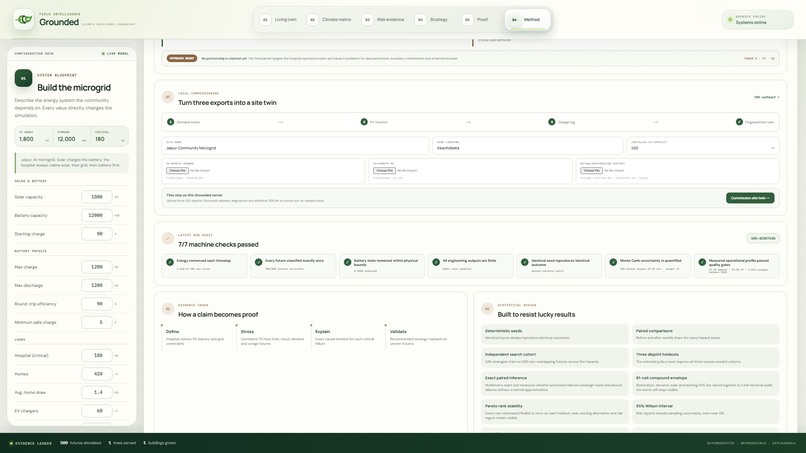Edit the Hospital (critical) load field
This screenshot has width=806, height=453.
pyautogui.click(x=97, y=355)
